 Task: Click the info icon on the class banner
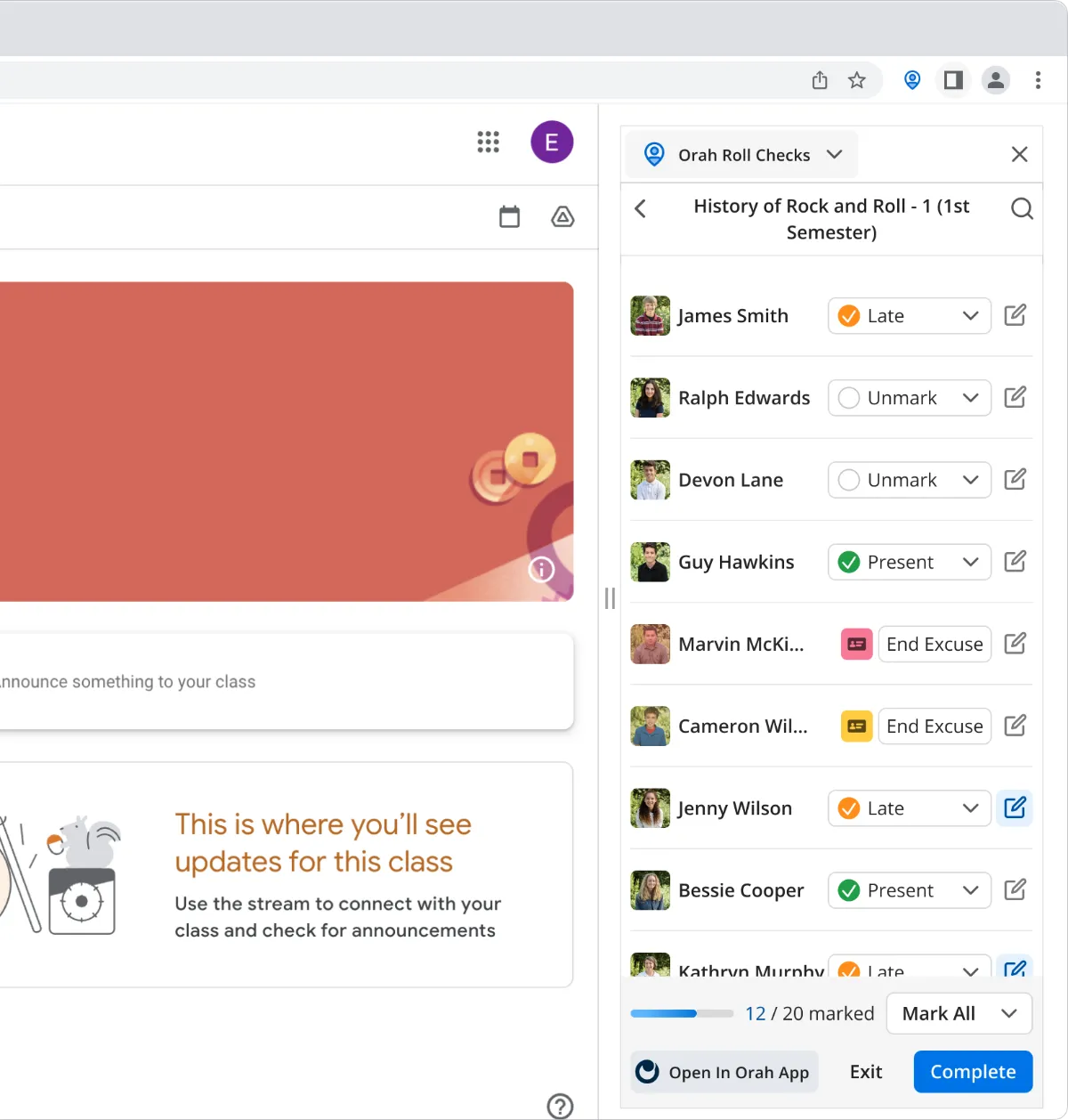click(x=541, y=570)
